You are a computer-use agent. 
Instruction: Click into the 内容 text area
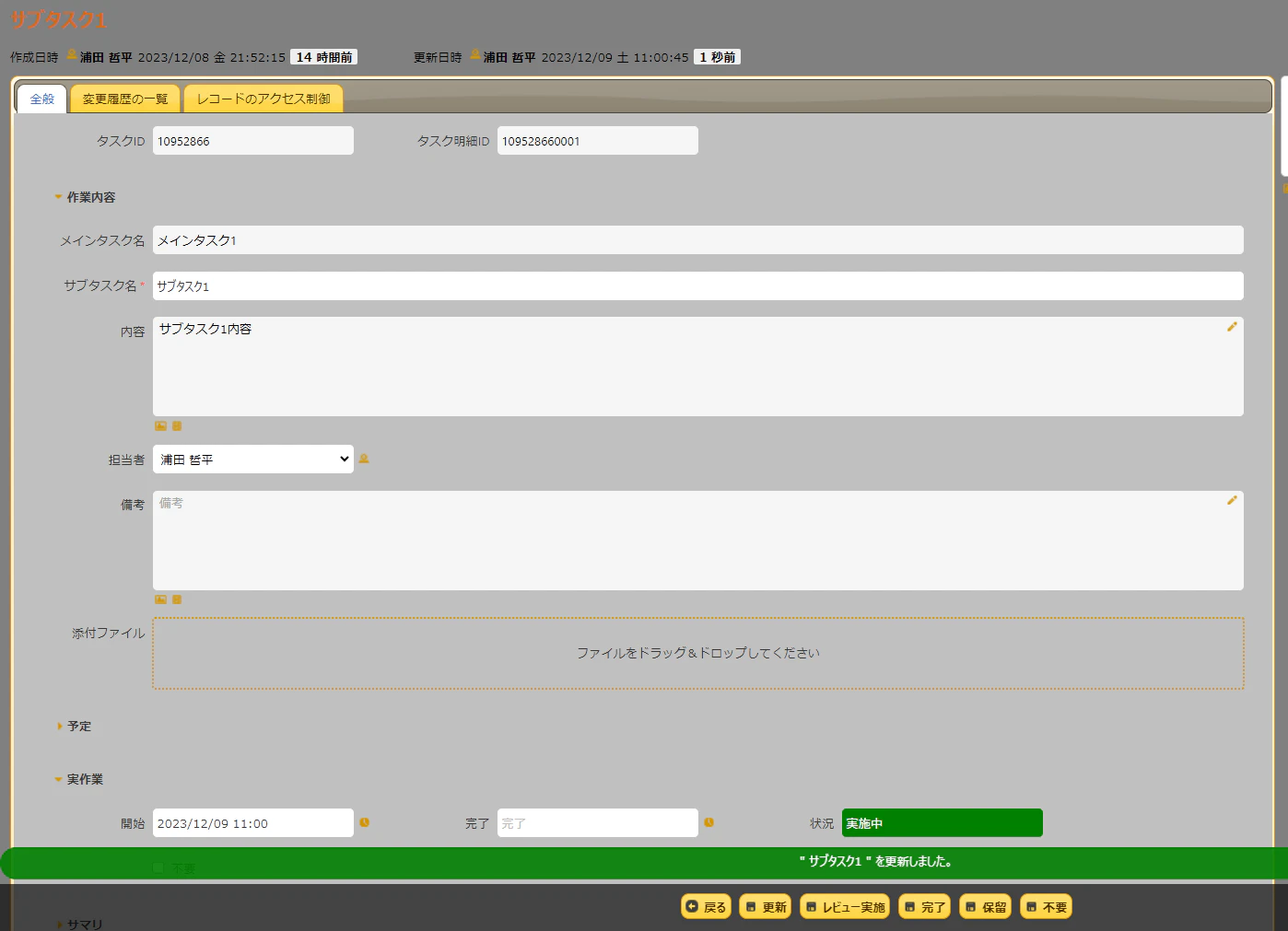[698, 367]
